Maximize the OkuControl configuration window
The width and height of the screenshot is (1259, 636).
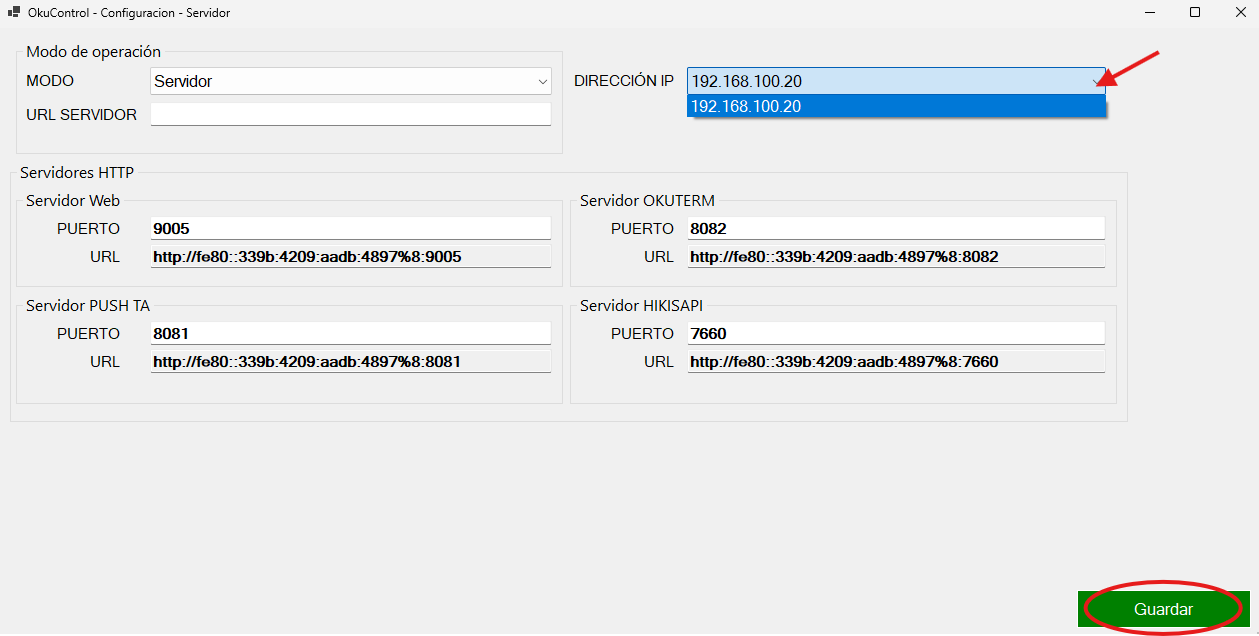[1195, 13]
